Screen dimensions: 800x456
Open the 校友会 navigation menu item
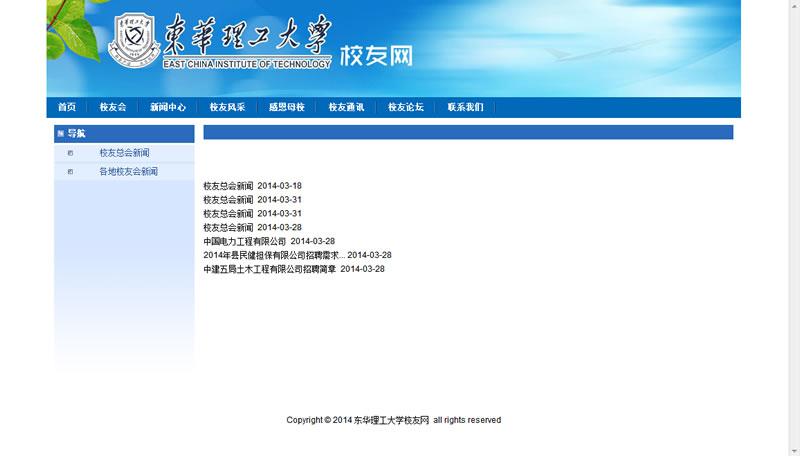click(112, 107)
